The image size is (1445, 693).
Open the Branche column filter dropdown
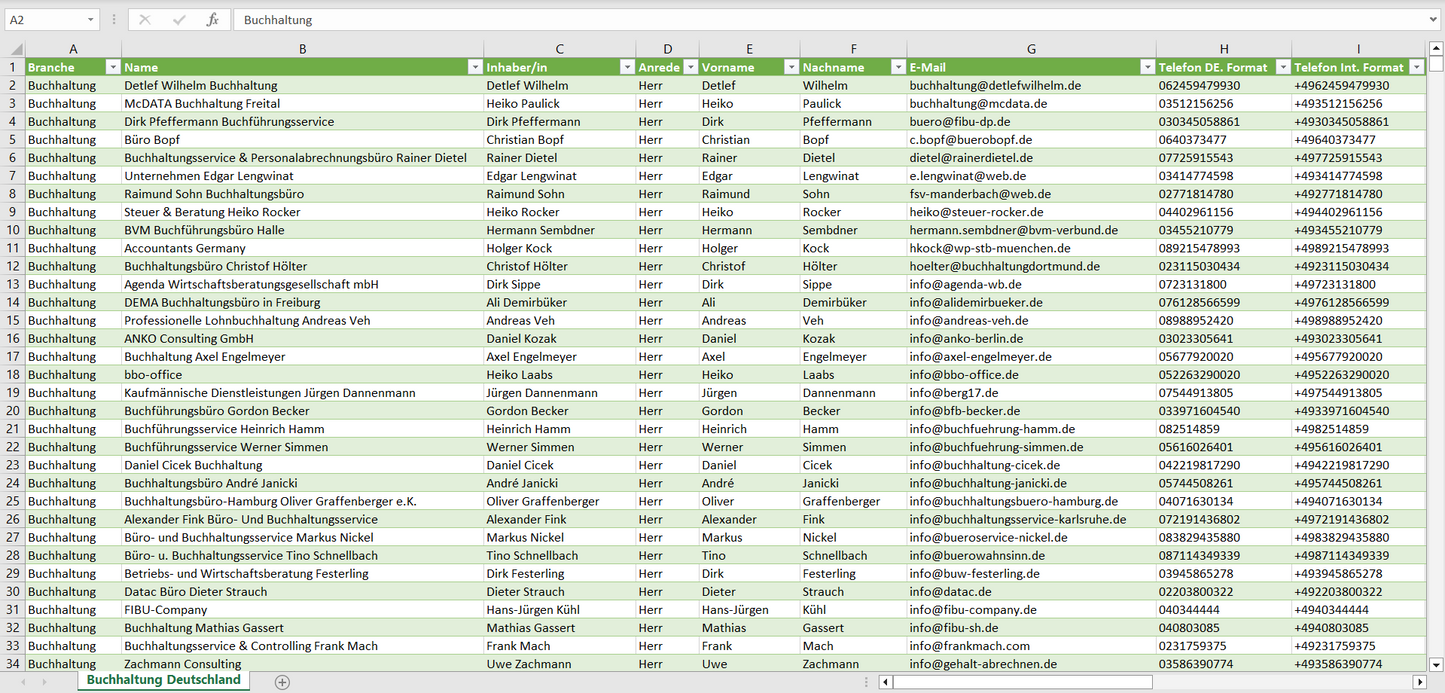click(x=111, y=68)
